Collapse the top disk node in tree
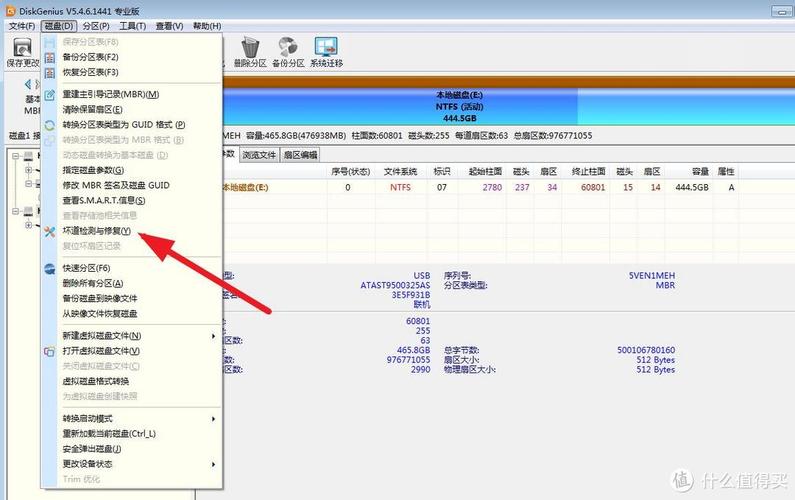 (x=16, y=156)
